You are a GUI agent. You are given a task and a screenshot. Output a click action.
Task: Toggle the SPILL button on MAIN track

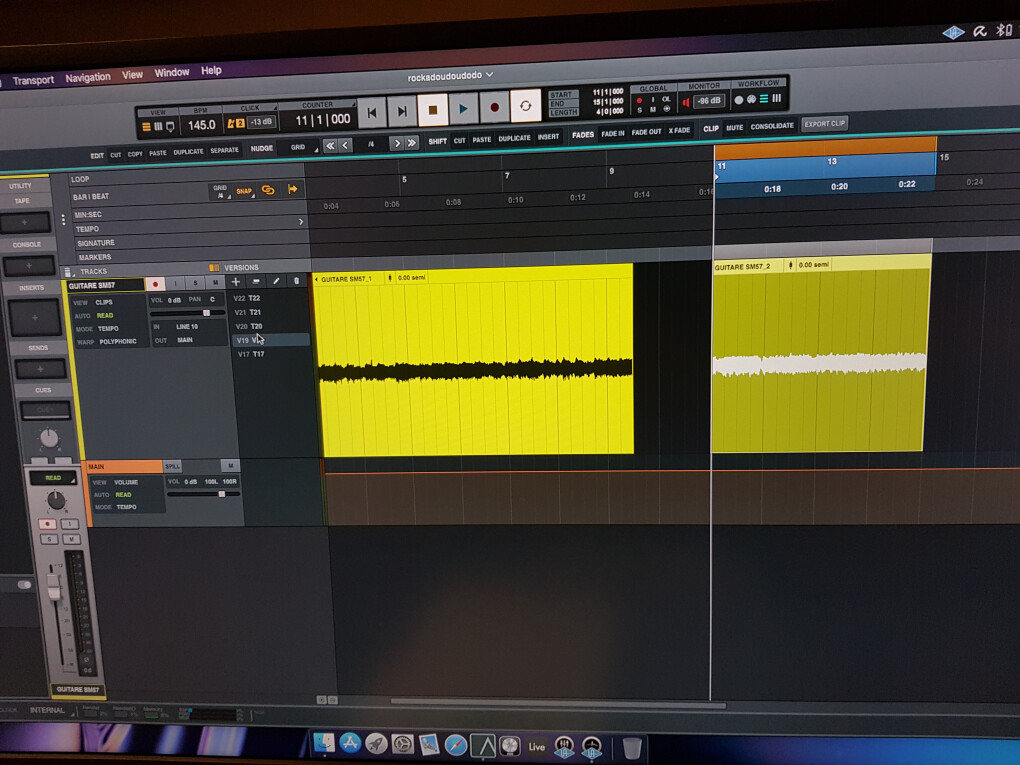click(173, 466)
